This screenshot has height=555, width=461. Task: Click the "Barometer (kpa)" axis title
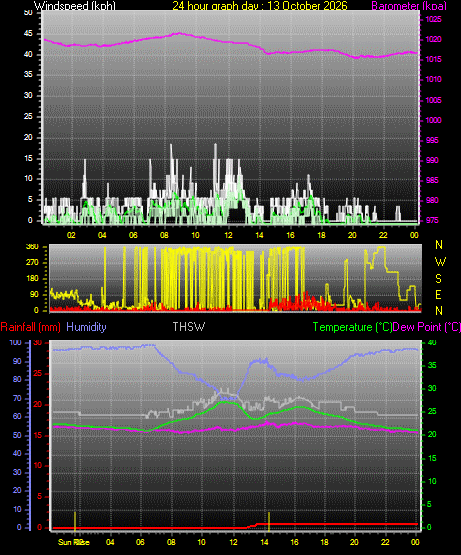tap(409, 6)
